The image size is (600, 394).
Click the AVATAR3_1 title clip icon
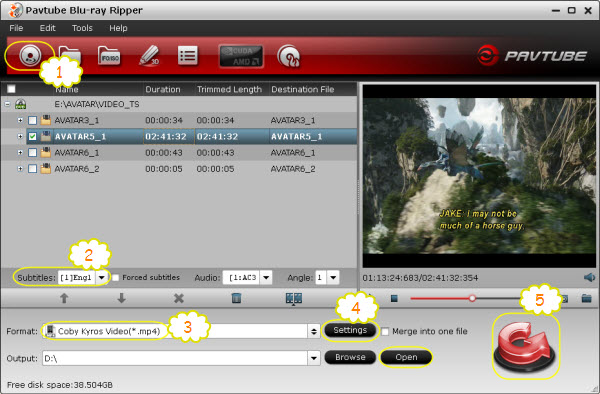coord(46,120)
